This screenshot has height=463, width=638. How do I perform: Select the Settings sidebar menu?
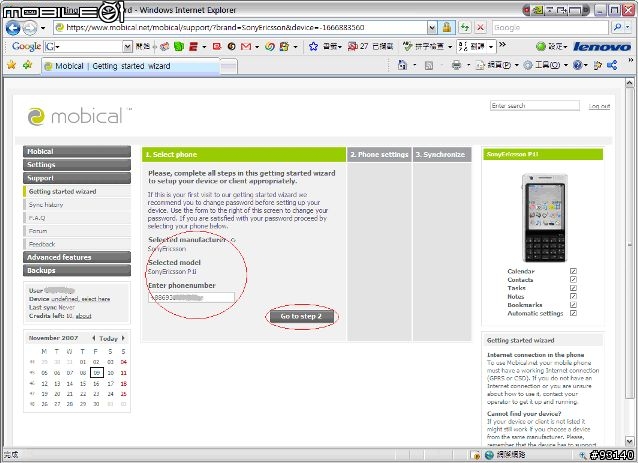(77, 165)
